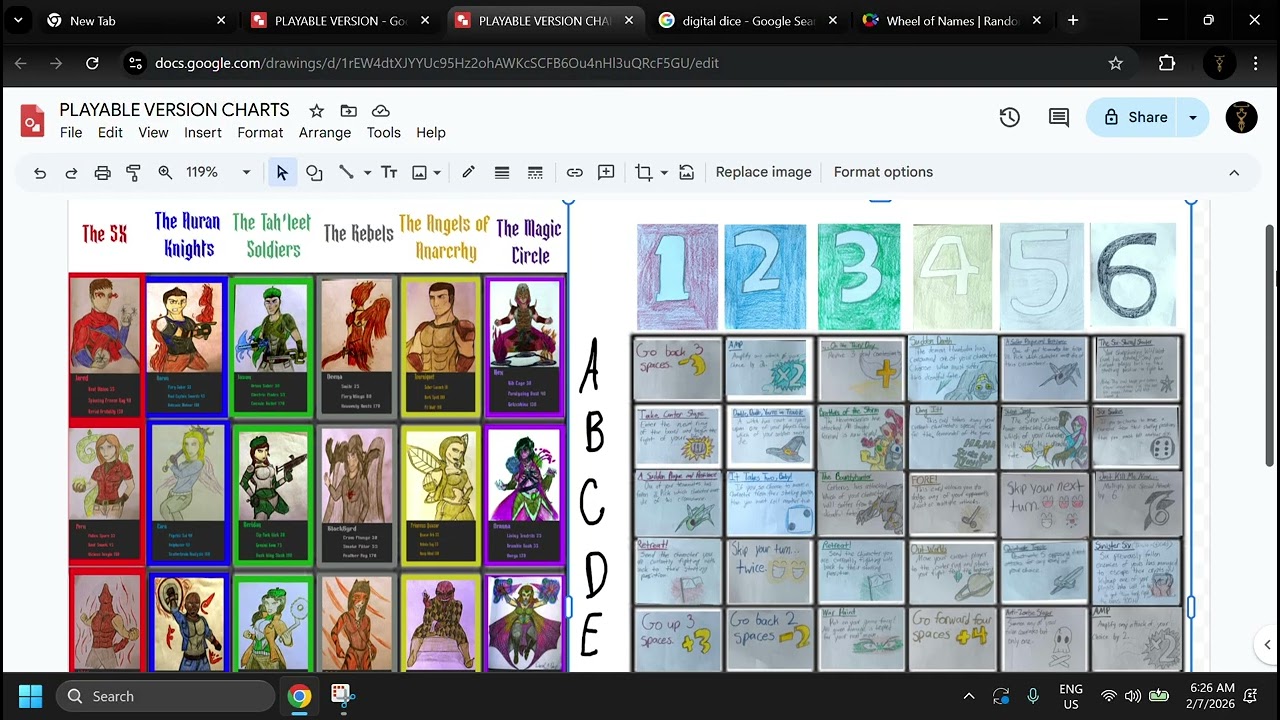Open the Tools menu
1280x720 pixels.
[383, 132]
